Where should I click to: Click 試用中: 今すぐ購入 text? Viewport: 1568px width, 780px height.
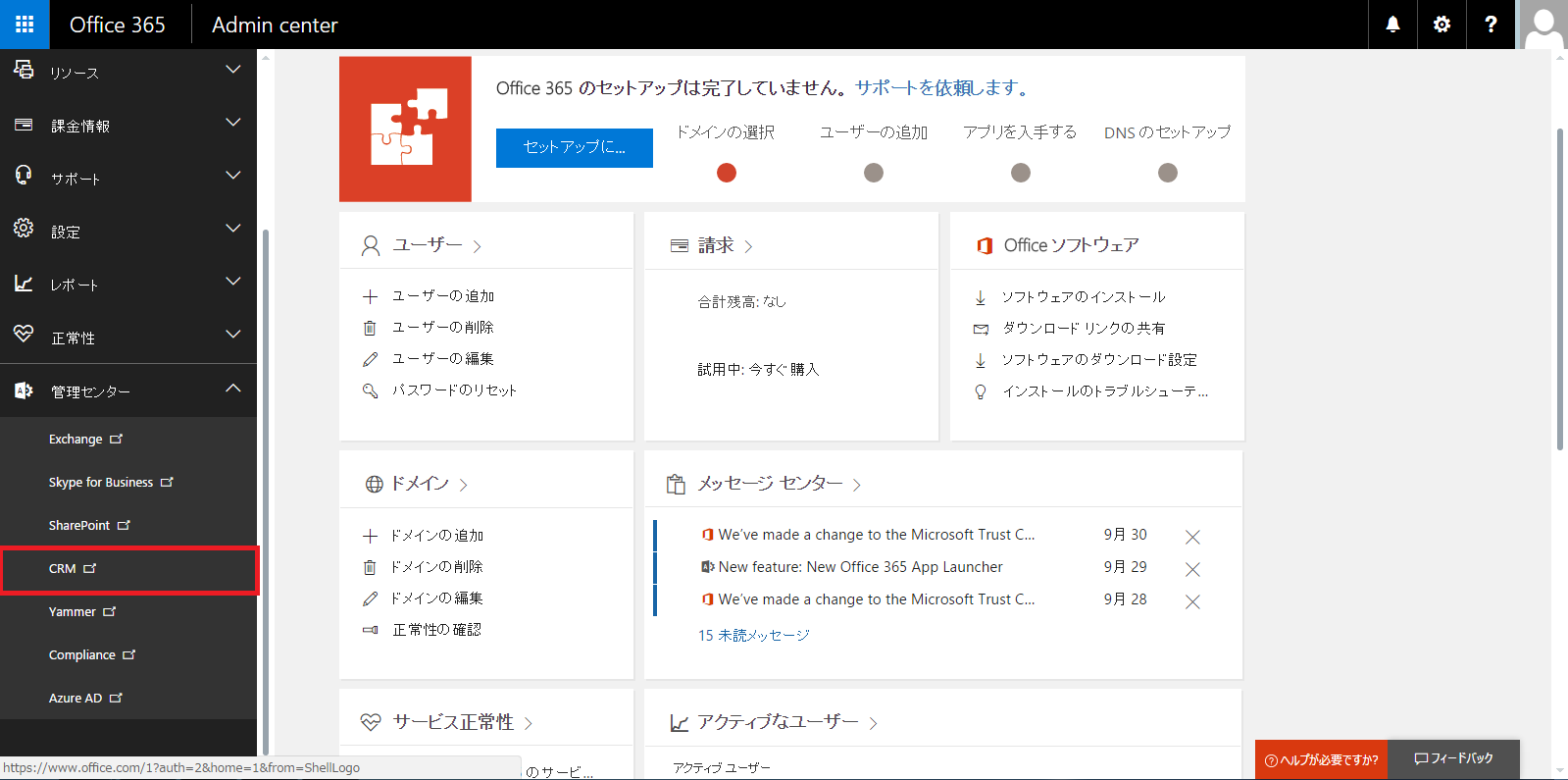758,370
